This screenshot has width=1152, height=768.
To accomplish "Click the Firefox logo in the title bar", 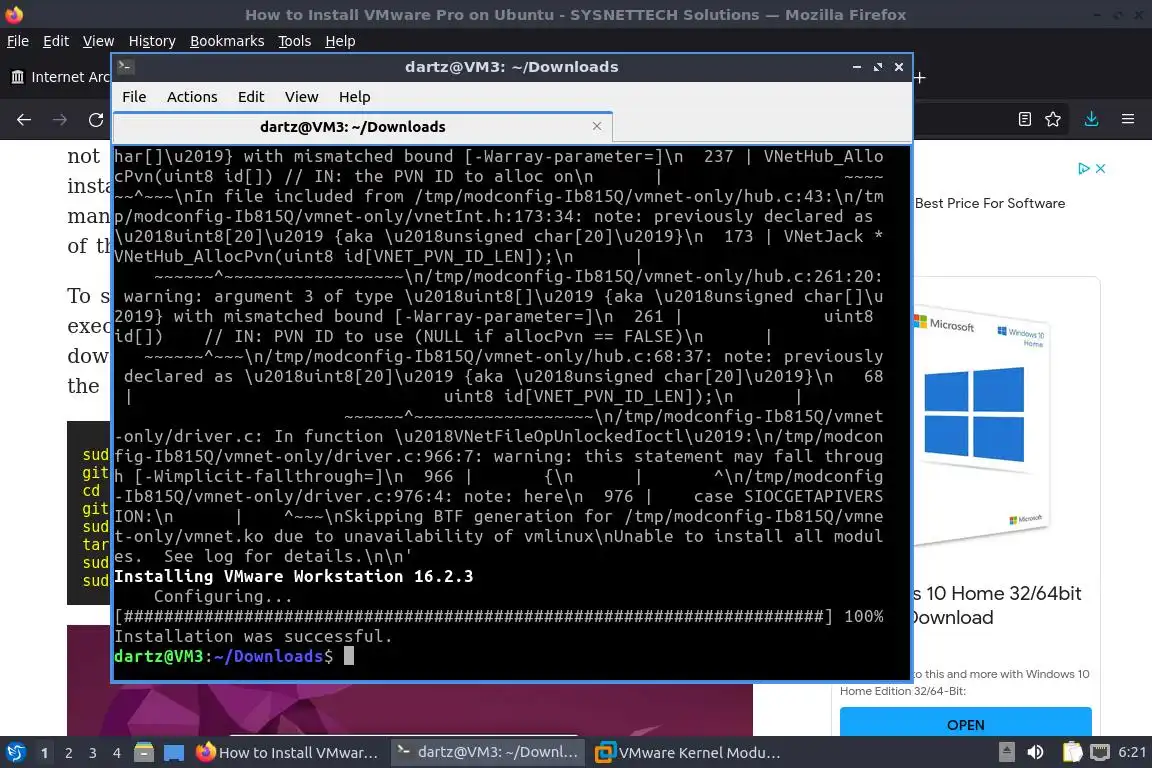I will tap(14, 15).
